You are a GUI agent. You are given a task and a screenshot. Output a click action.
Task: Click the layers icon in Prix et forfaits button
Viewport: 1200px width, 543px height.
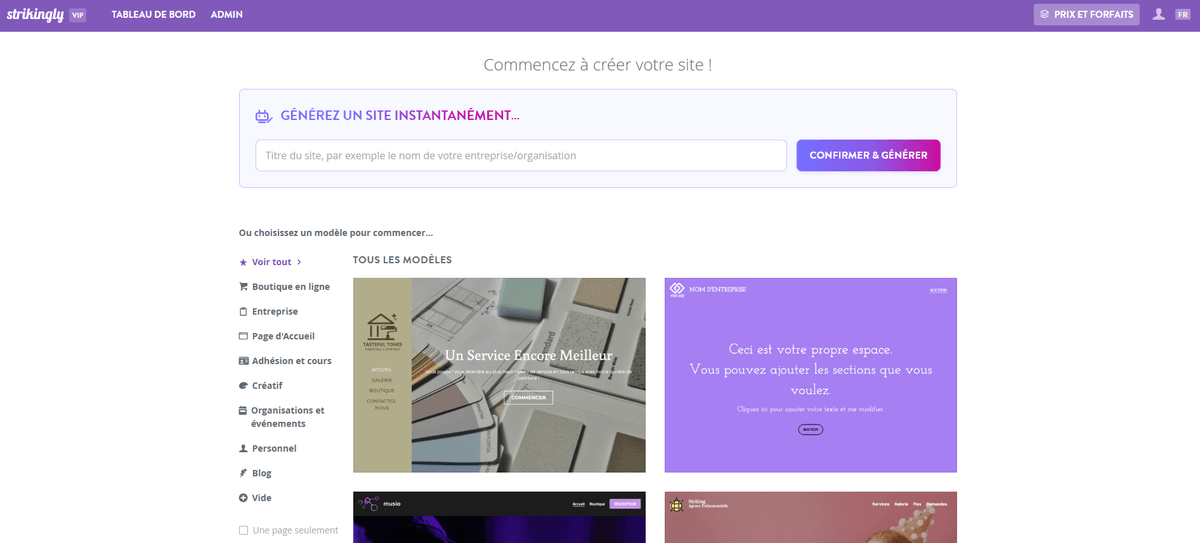[1045, 15]
